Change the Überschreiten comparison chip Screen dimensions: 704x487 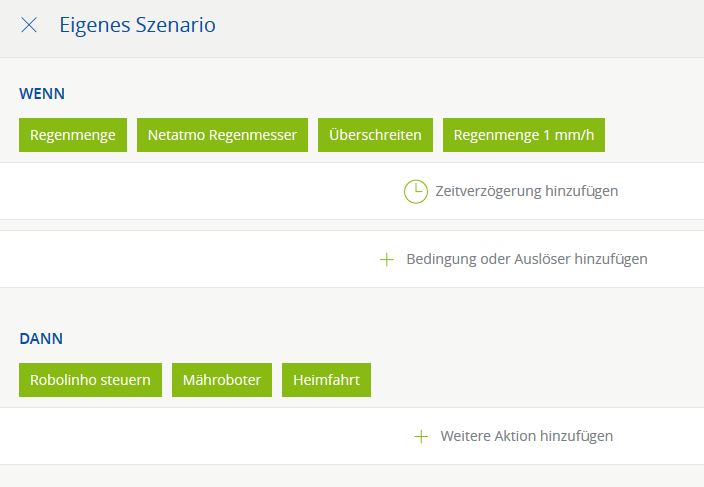pyautogui.click(x=375, y=135)
